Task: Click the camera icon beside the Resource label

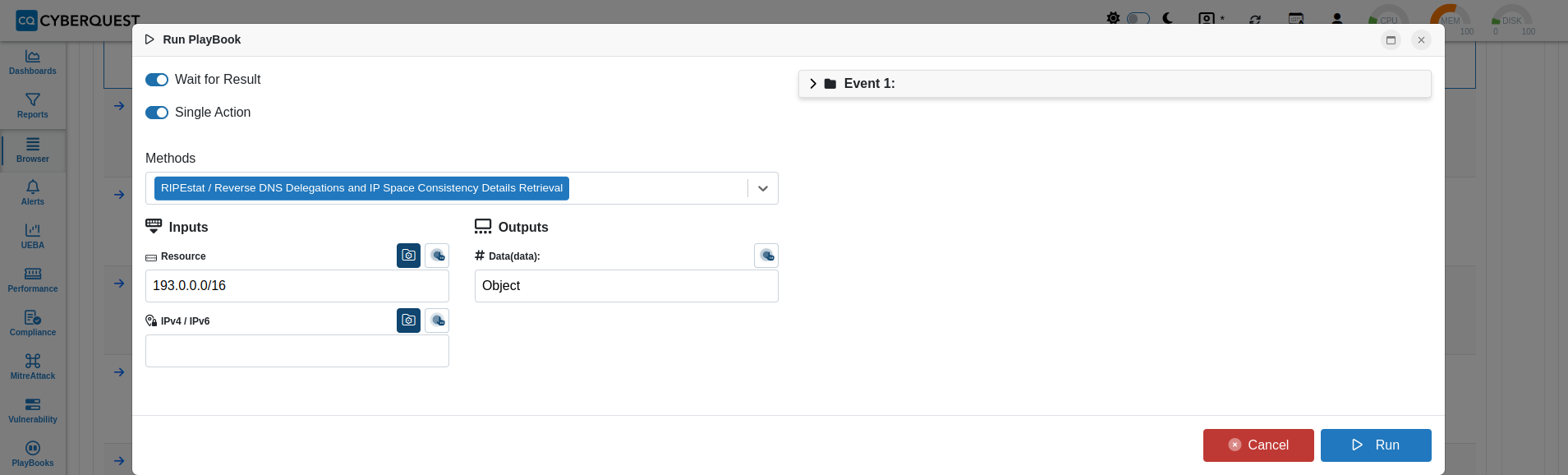Action: pos(408,256)
